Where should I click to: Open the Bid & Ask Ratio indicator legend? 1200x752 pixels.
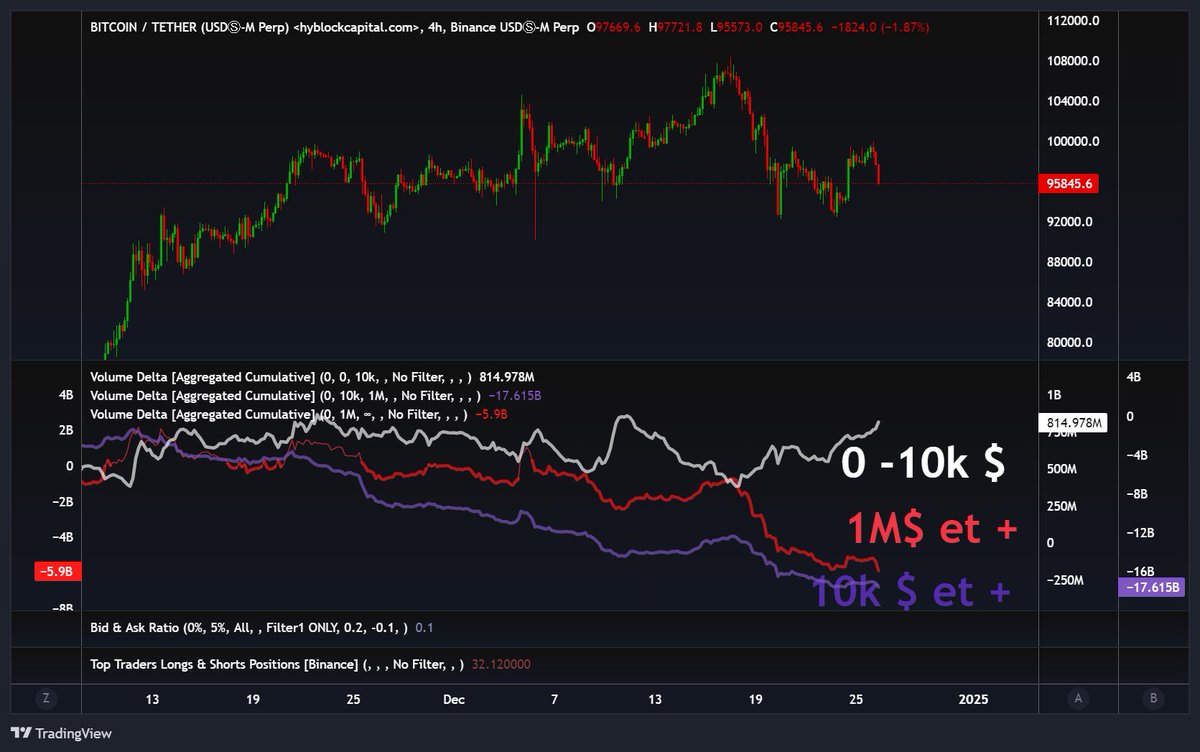tap(261, 628)
